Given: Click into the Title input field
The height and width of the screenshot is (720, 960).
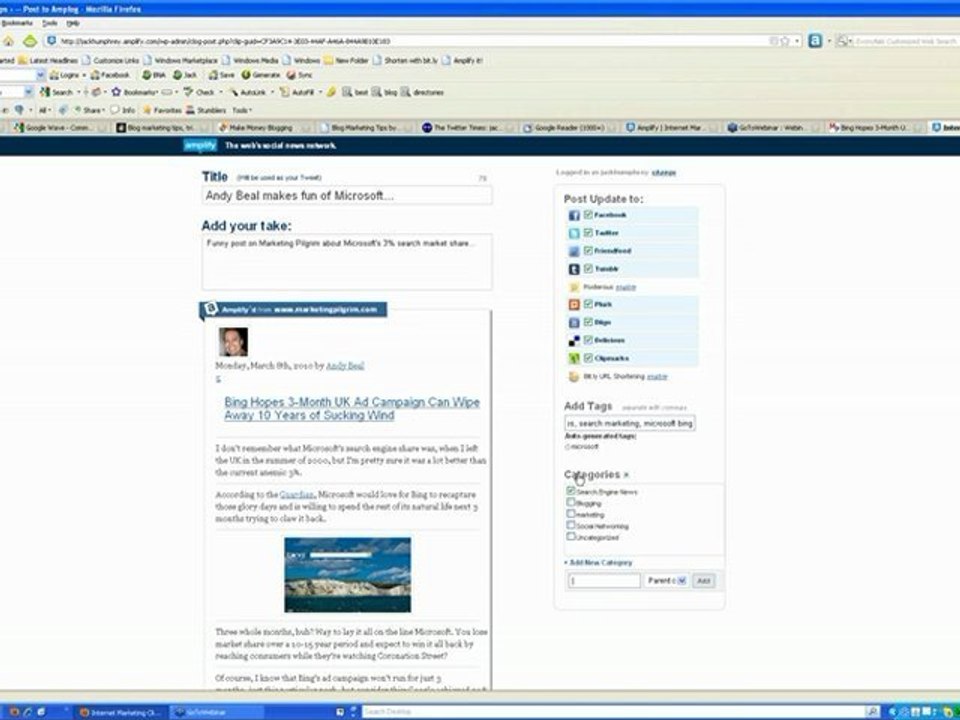Looking at the screenshot, I should 347,196.
